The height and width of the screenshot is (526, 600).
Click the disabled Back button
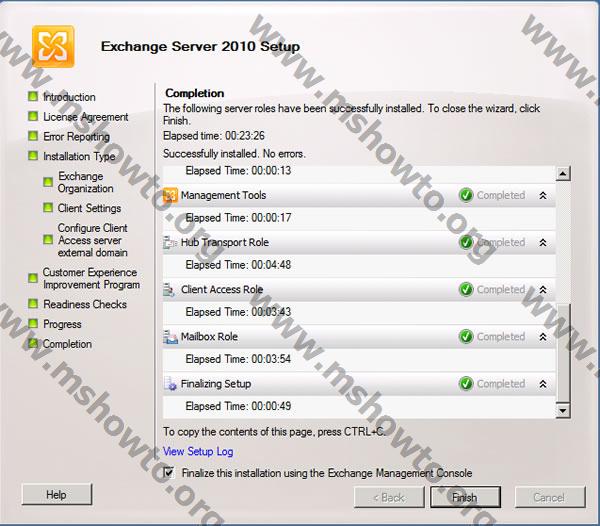point(389,497)
